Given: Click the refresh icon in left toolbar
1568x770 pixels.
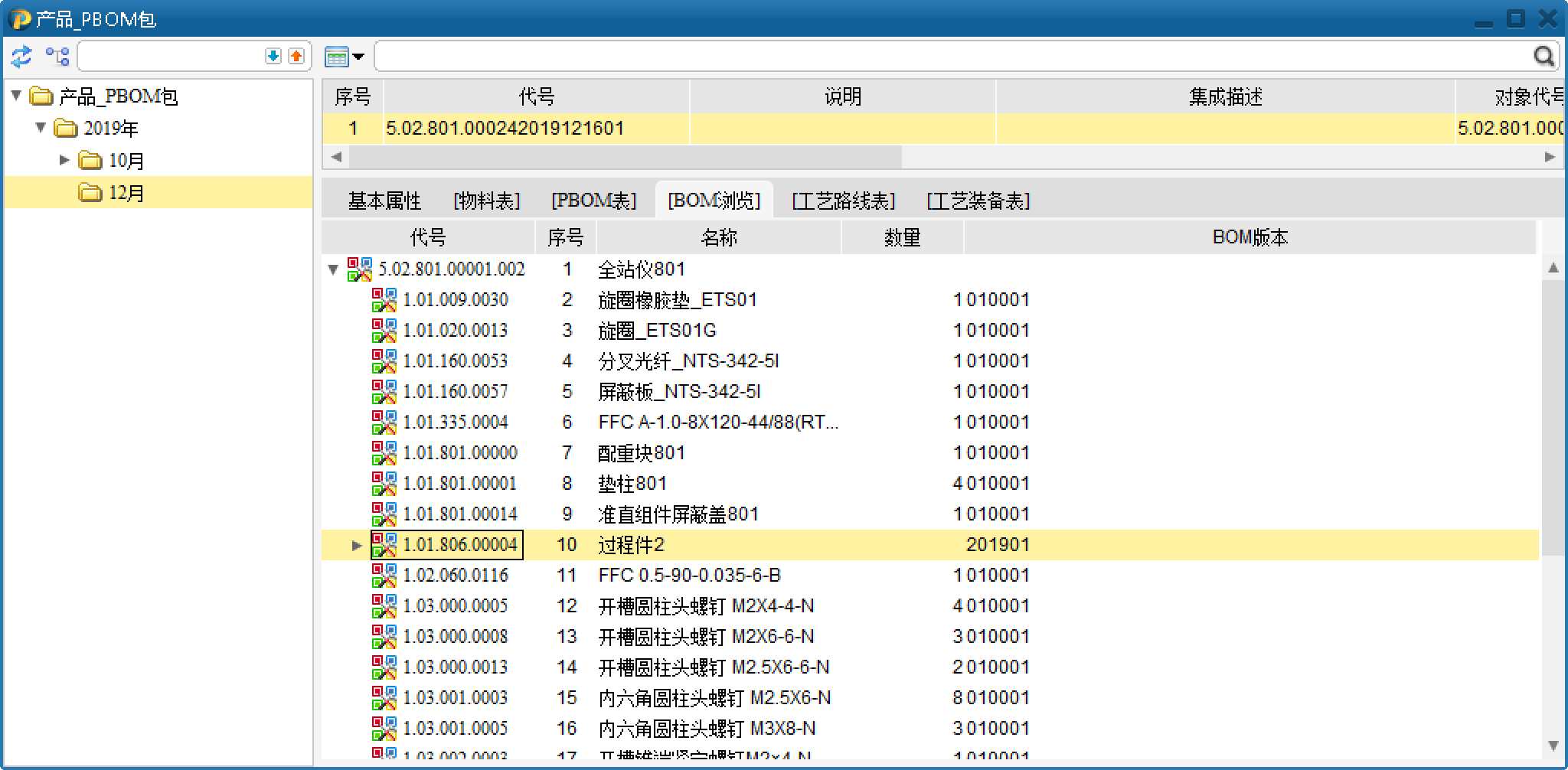Looking at the screenshot, I should 21,57.
